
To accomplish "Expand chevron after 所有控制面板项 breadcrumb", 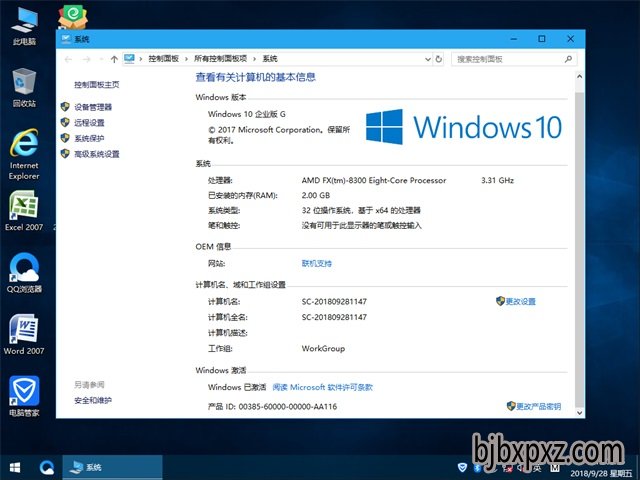I will coord(254,59).
